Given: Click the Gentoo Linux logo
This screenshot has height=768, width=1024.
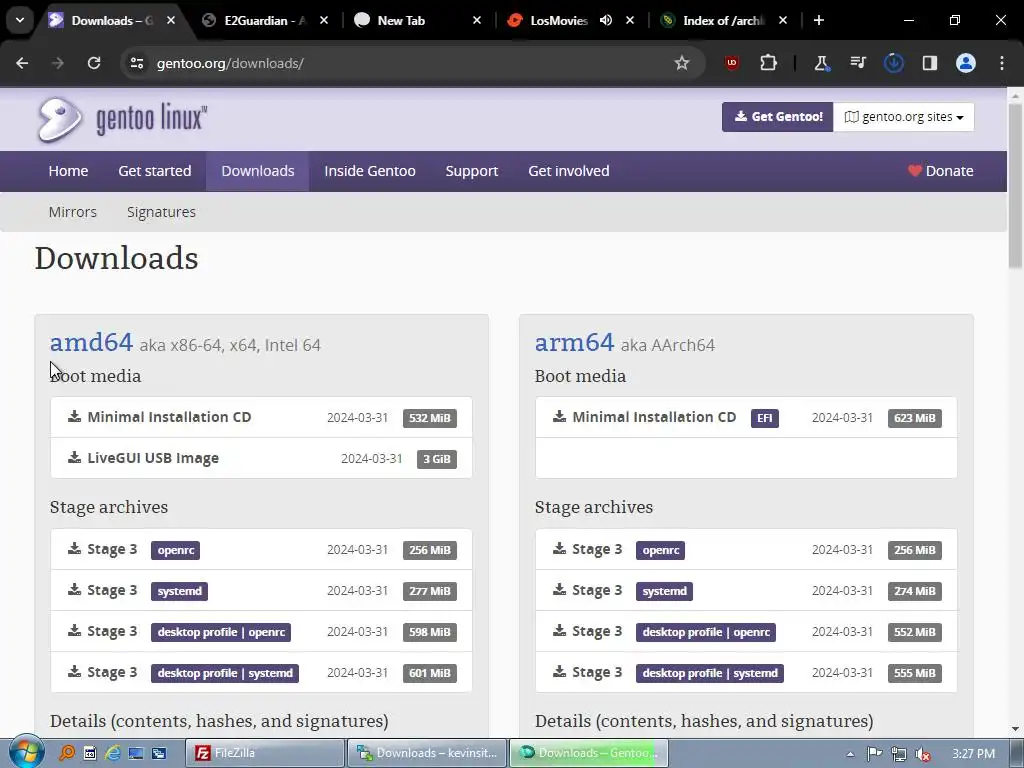Looking at the screenshot, I should pos(122,120).
